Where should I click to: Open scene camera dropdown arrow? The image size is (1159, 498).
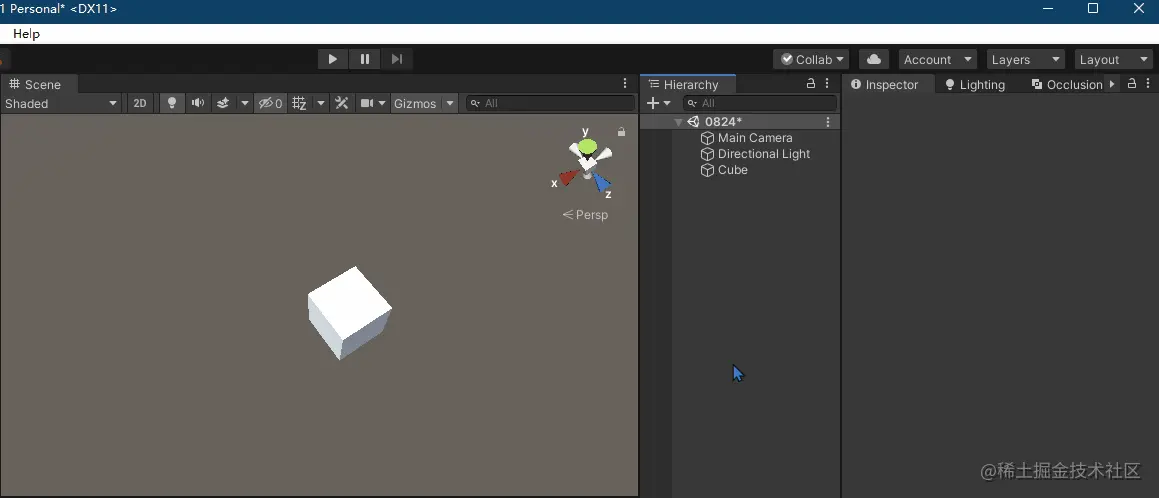point(382,103)
